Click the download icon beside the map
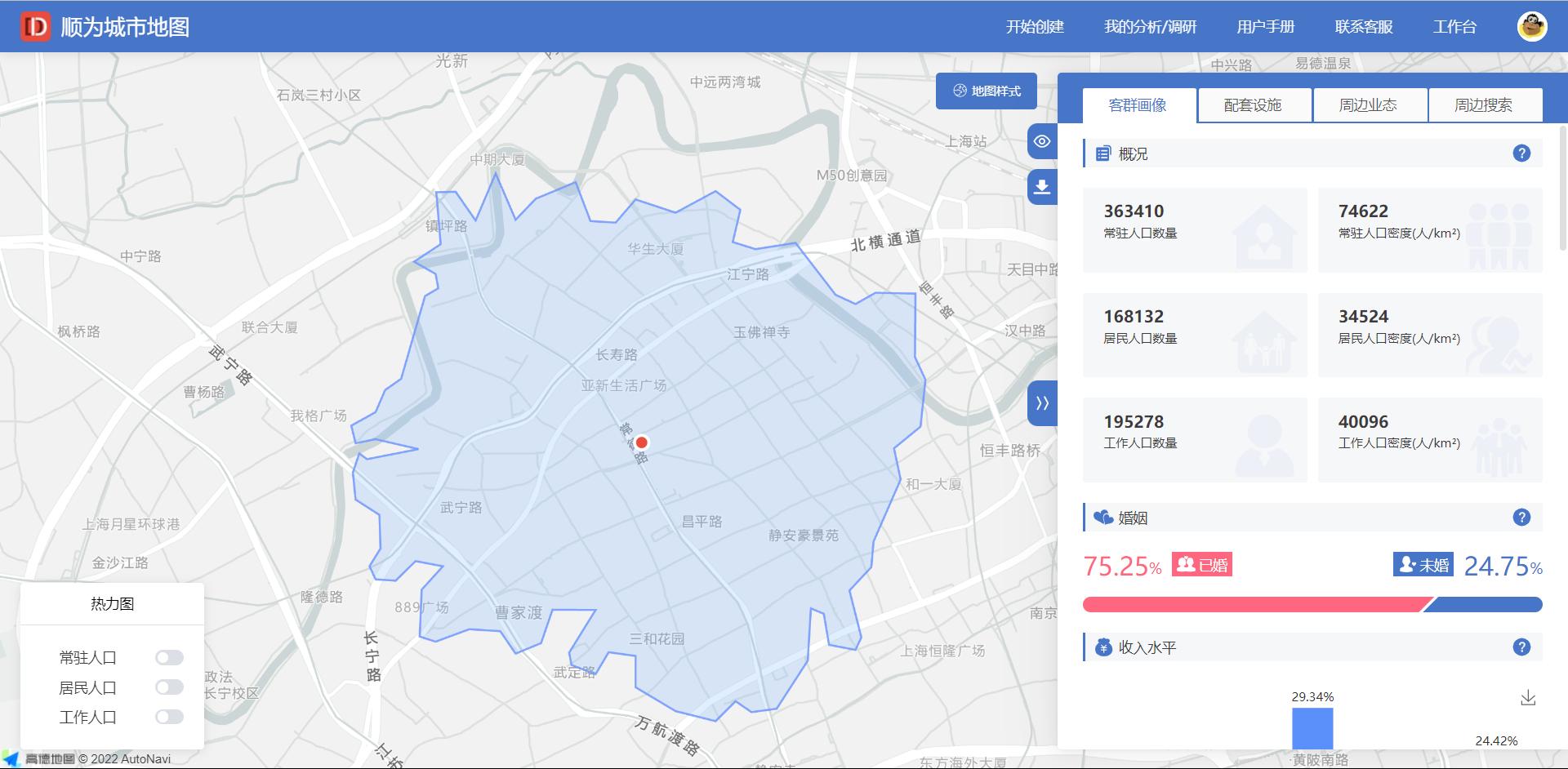Viewport: 1568px width, 769px height. tap(1042, 187)
